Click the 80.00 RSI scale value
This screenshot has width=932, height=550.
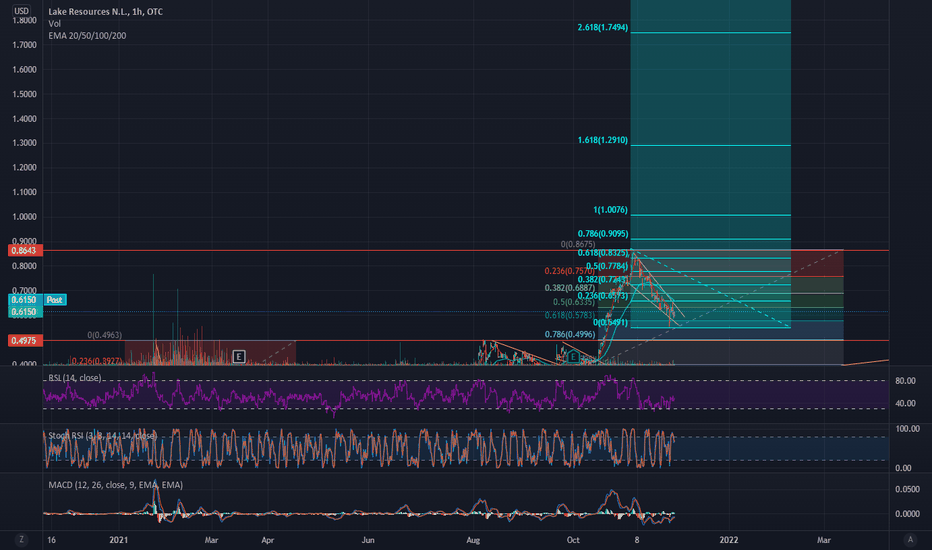point(905,381)
